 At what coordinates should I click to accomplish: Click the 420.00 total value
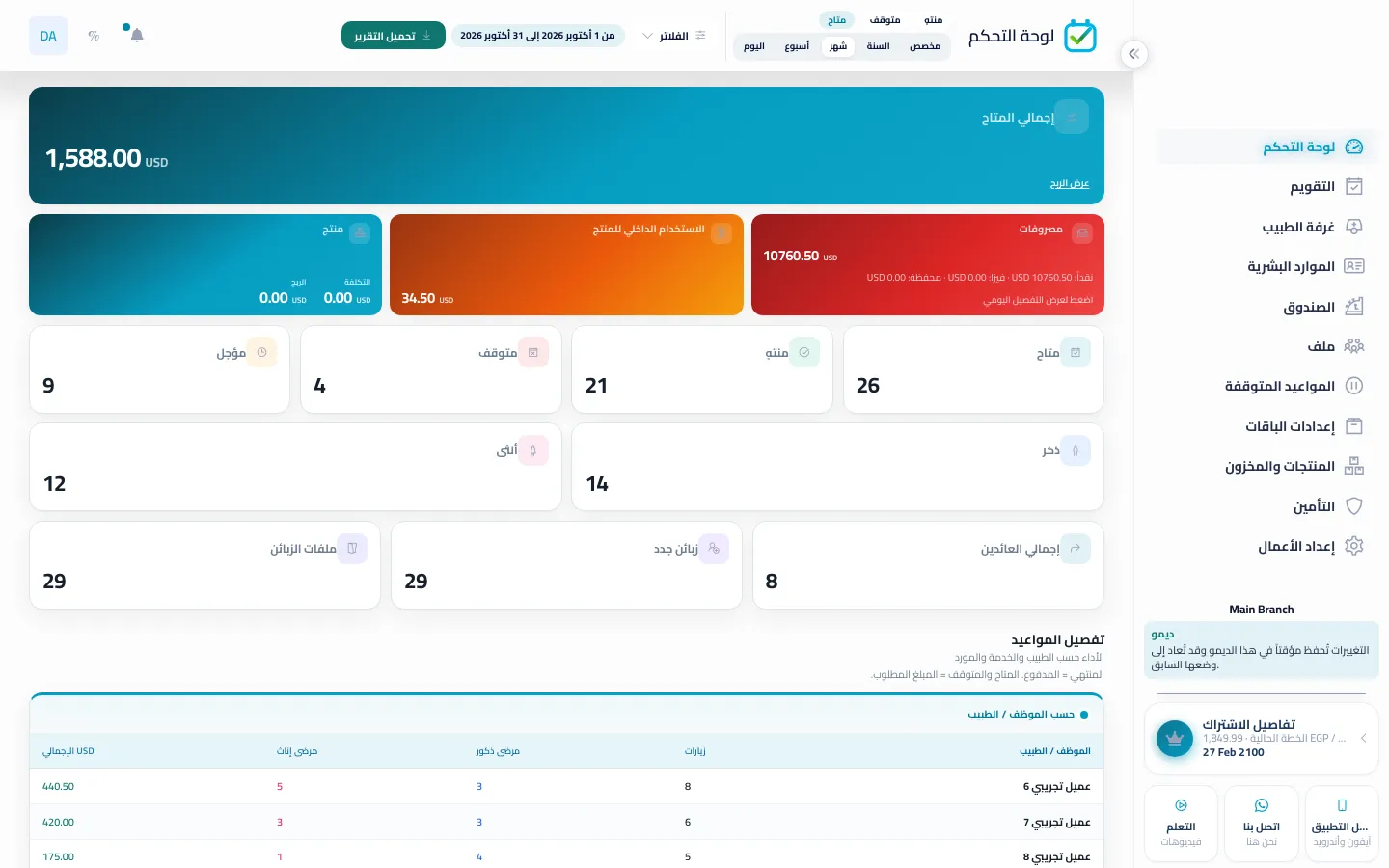tap(58, 823)
